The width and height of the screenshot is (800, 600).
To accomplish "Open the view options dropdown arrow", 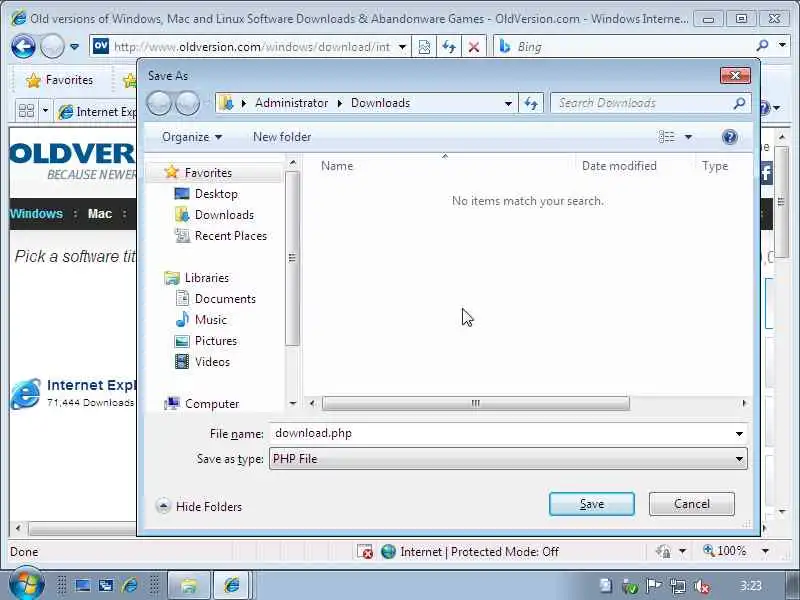I will [688, 137].
